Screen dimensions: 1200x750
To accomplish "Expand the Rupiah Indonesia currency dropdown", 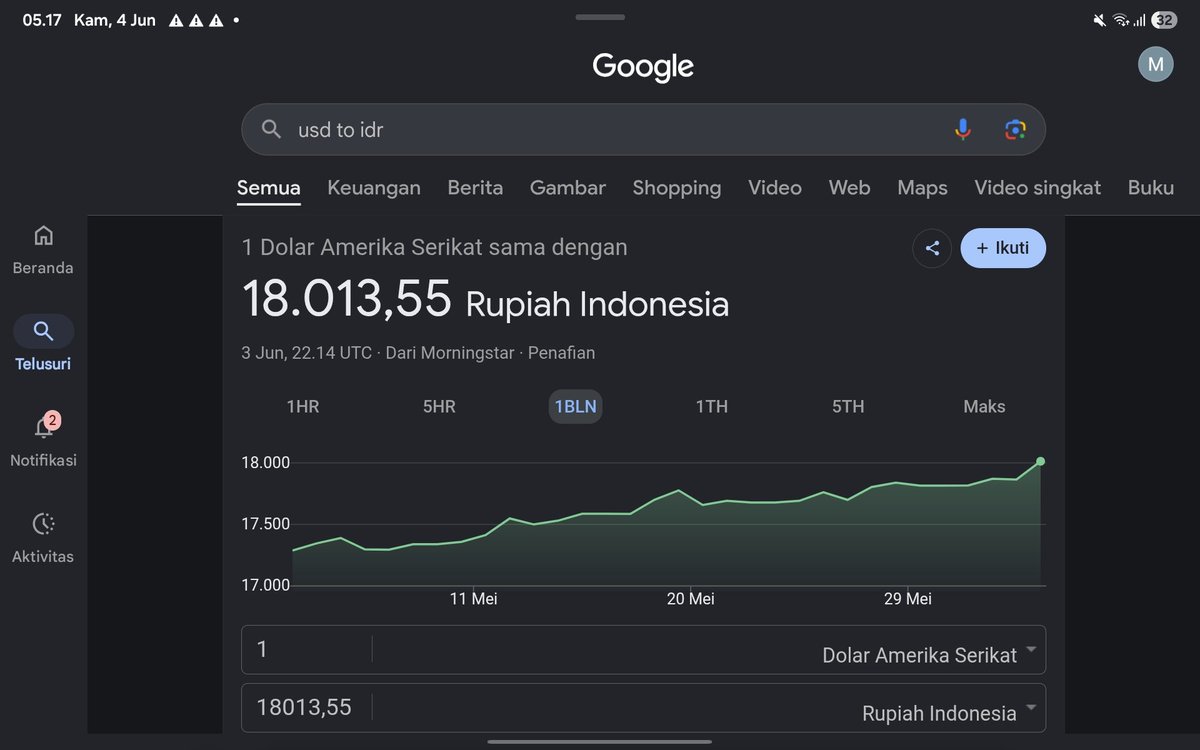I will coord(948,713).
